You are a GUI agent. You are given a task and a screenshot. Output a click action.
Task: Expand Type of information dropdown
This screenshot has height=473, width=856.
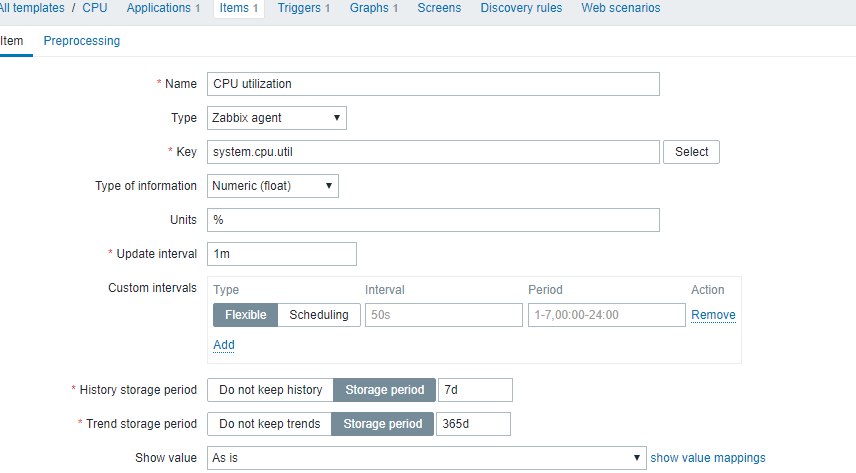pyautogui.click(x=273, y=186)
